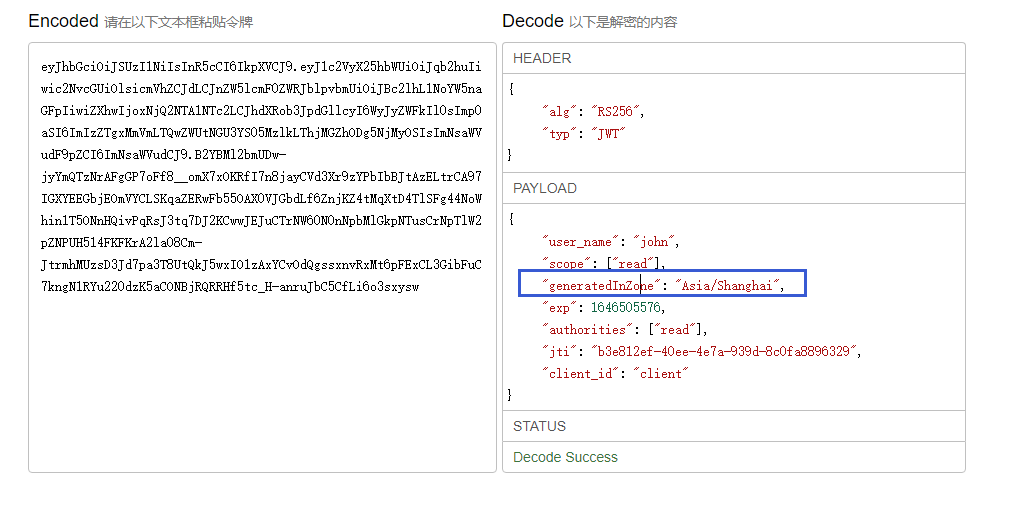Click the Encoded heading
Screen dimensions: 1020x506
63,21
